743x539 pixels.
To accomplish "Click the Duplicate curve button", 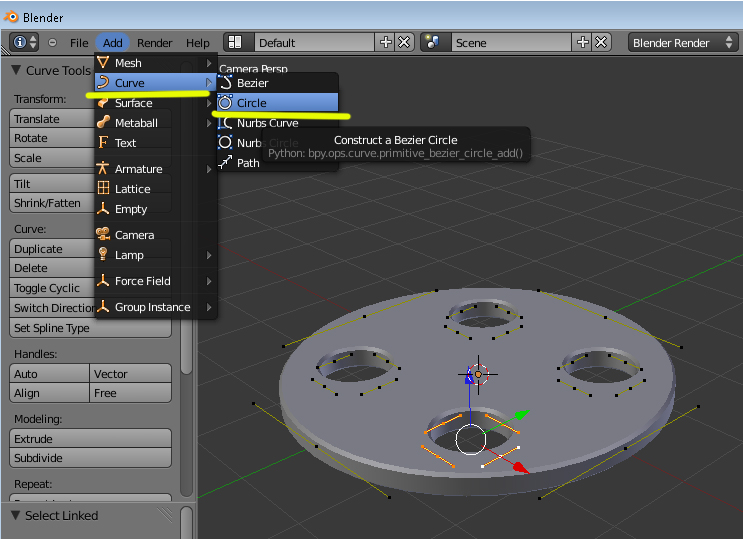I will pos(52,248).
